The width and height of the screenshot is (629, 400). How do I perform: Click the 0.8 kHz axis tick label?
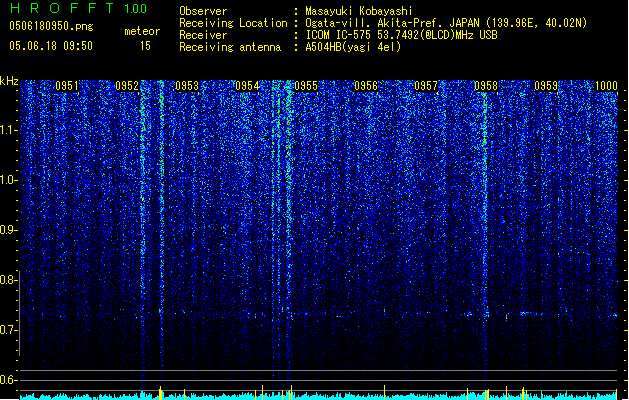click(8, 280)
